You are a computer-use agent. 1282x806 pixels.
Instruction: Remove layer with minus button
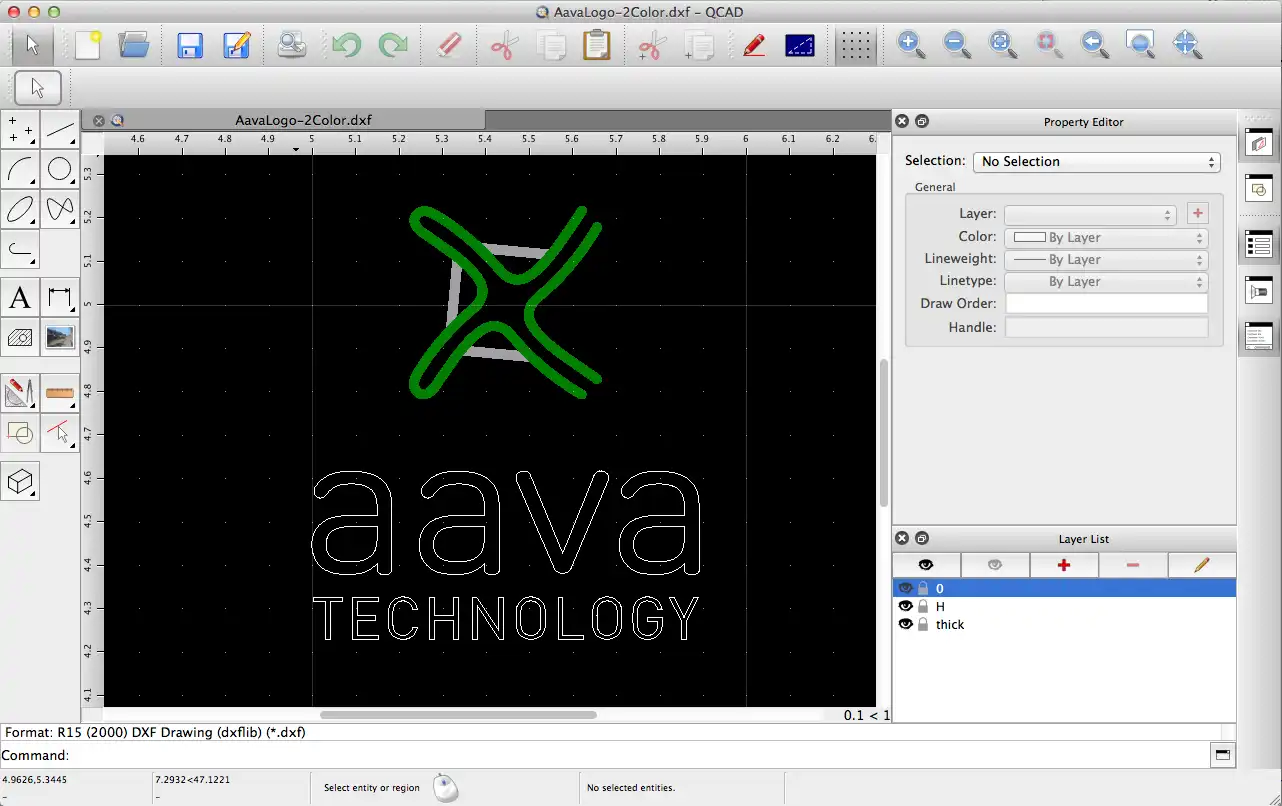pos(1133,565)
